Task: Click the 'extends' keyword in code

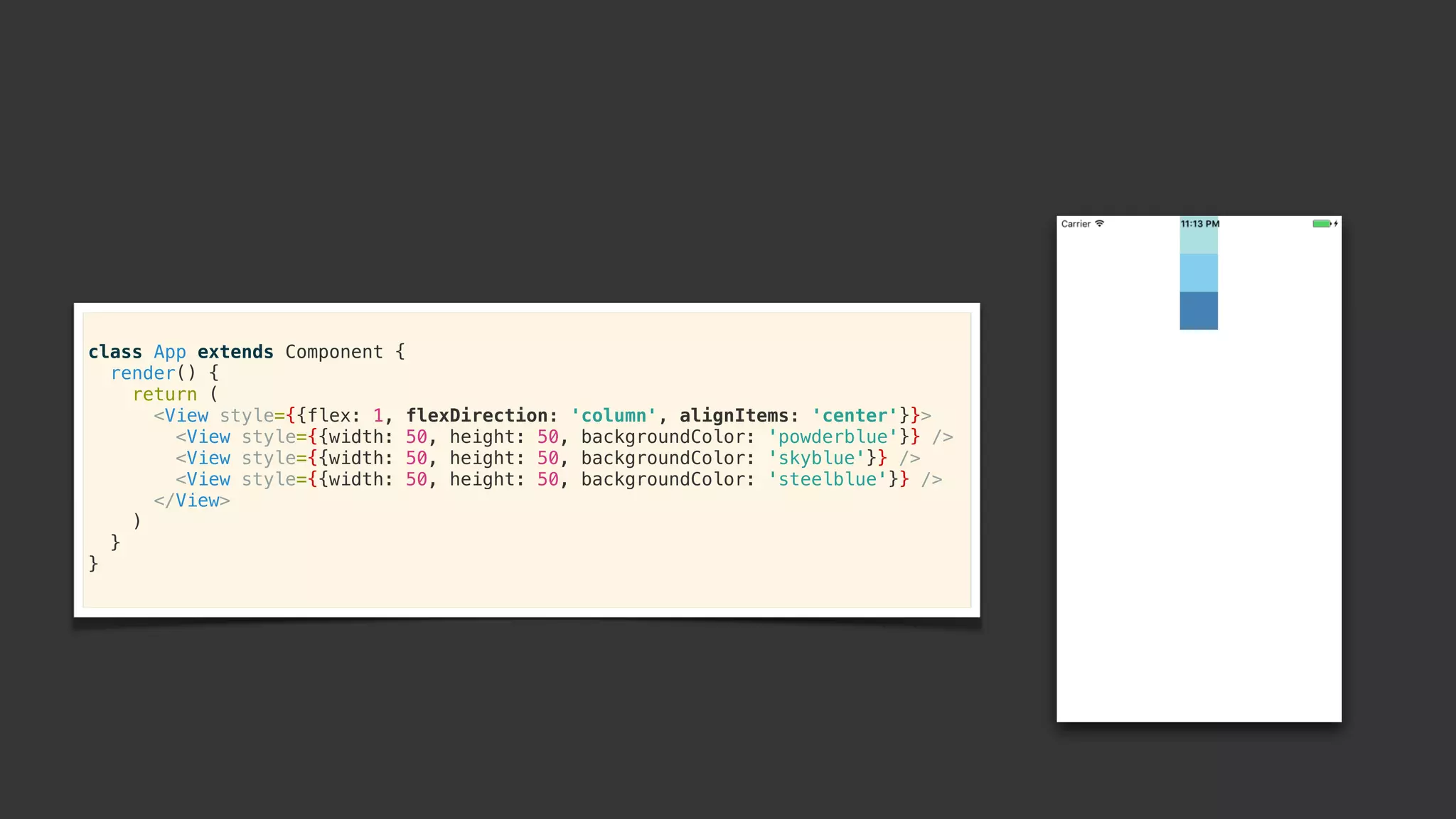Action: coord(235,352)
